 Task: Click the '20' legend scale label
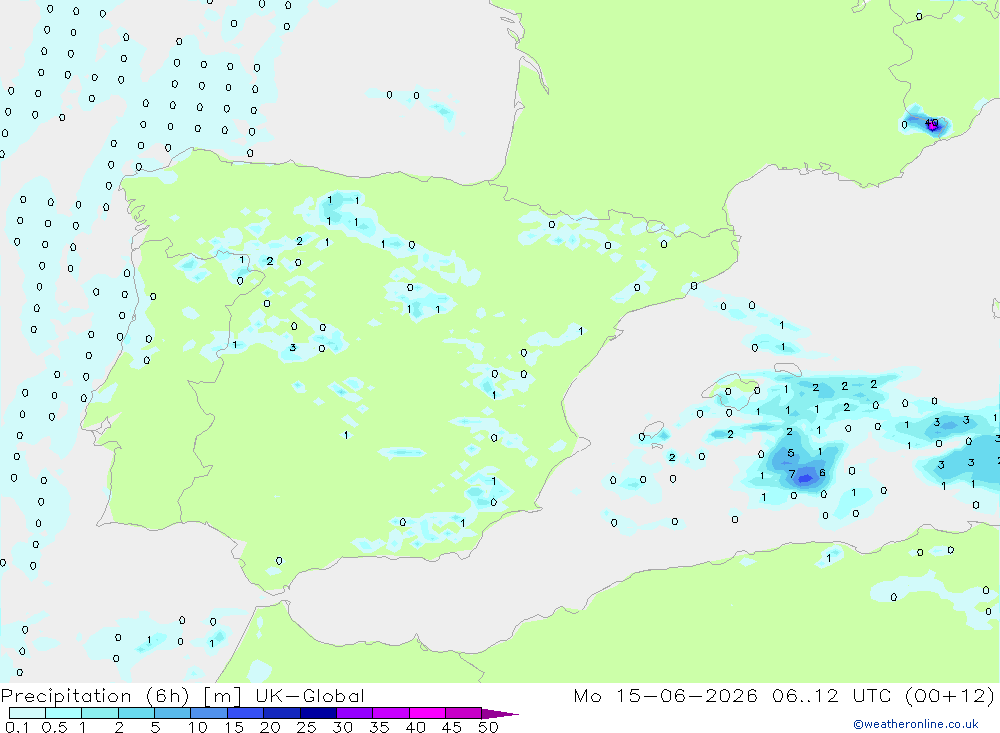(x=270, y=727)
